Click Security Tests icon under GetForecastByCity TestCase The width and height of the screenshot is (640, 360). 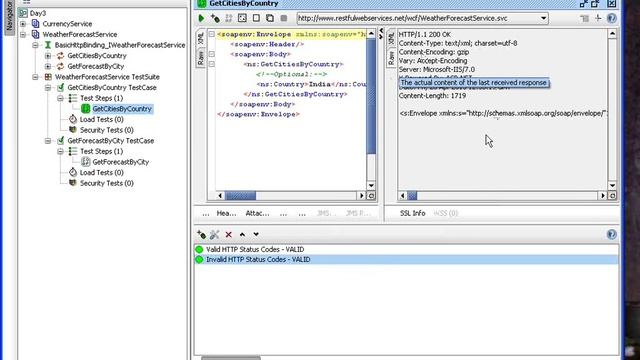(73, 183)
